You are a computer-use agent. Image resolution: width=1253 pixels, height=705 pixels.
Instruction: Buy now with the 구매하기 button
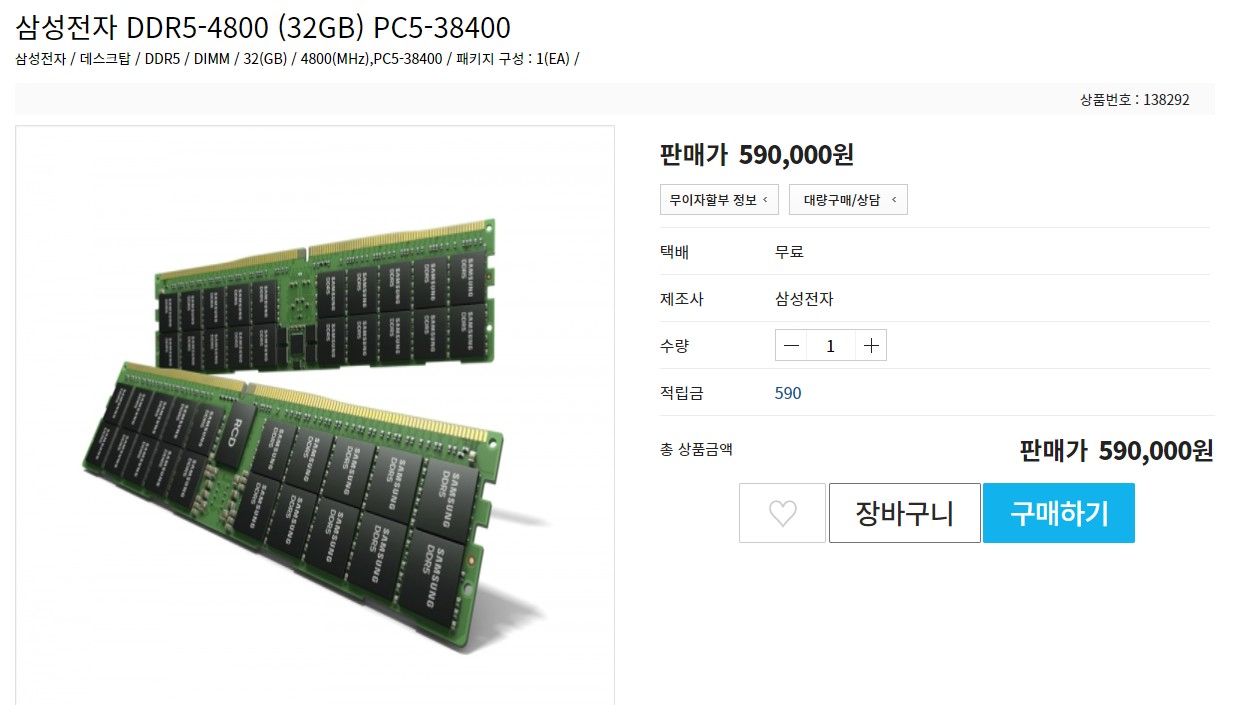tap(1059, 513)
